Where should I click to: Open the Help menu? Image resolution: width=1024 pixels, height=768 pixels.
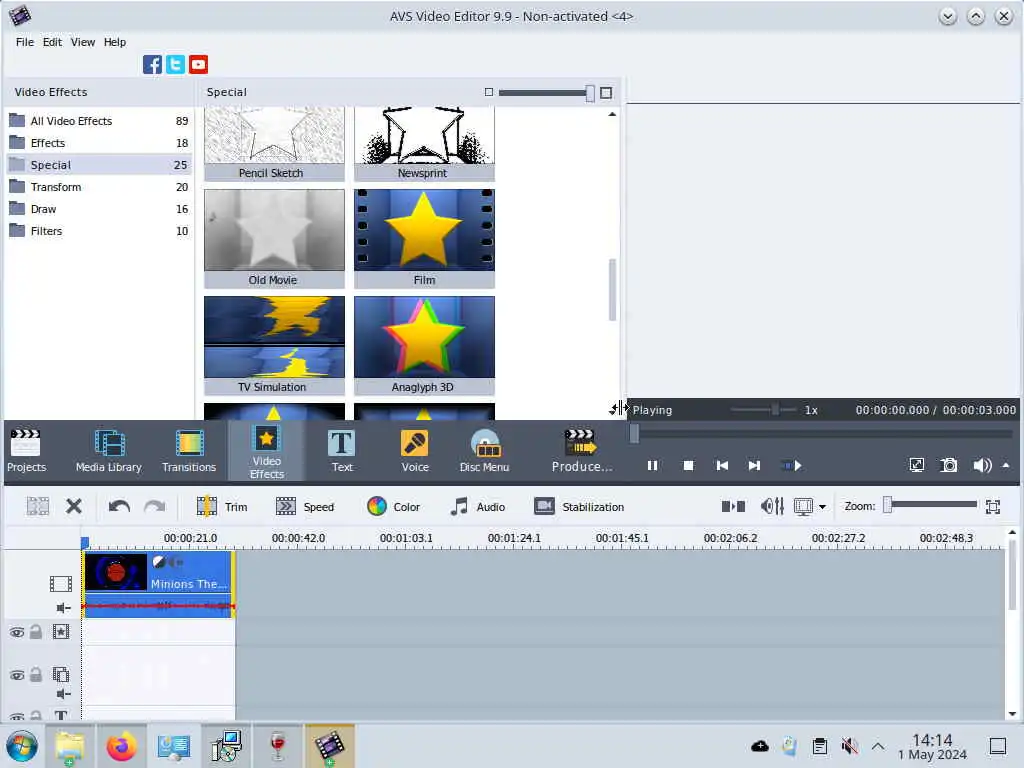click(115, 42)
